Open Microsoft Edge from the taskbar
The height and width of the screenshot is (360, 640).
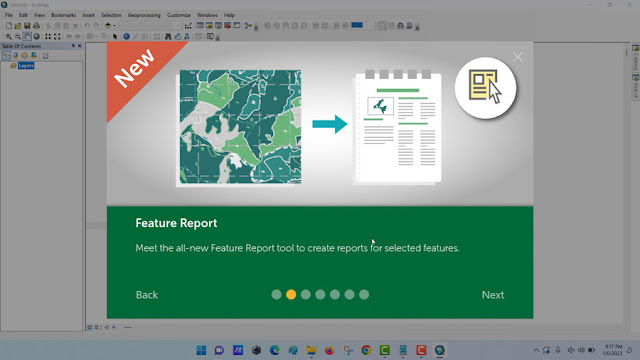point(275,350)
